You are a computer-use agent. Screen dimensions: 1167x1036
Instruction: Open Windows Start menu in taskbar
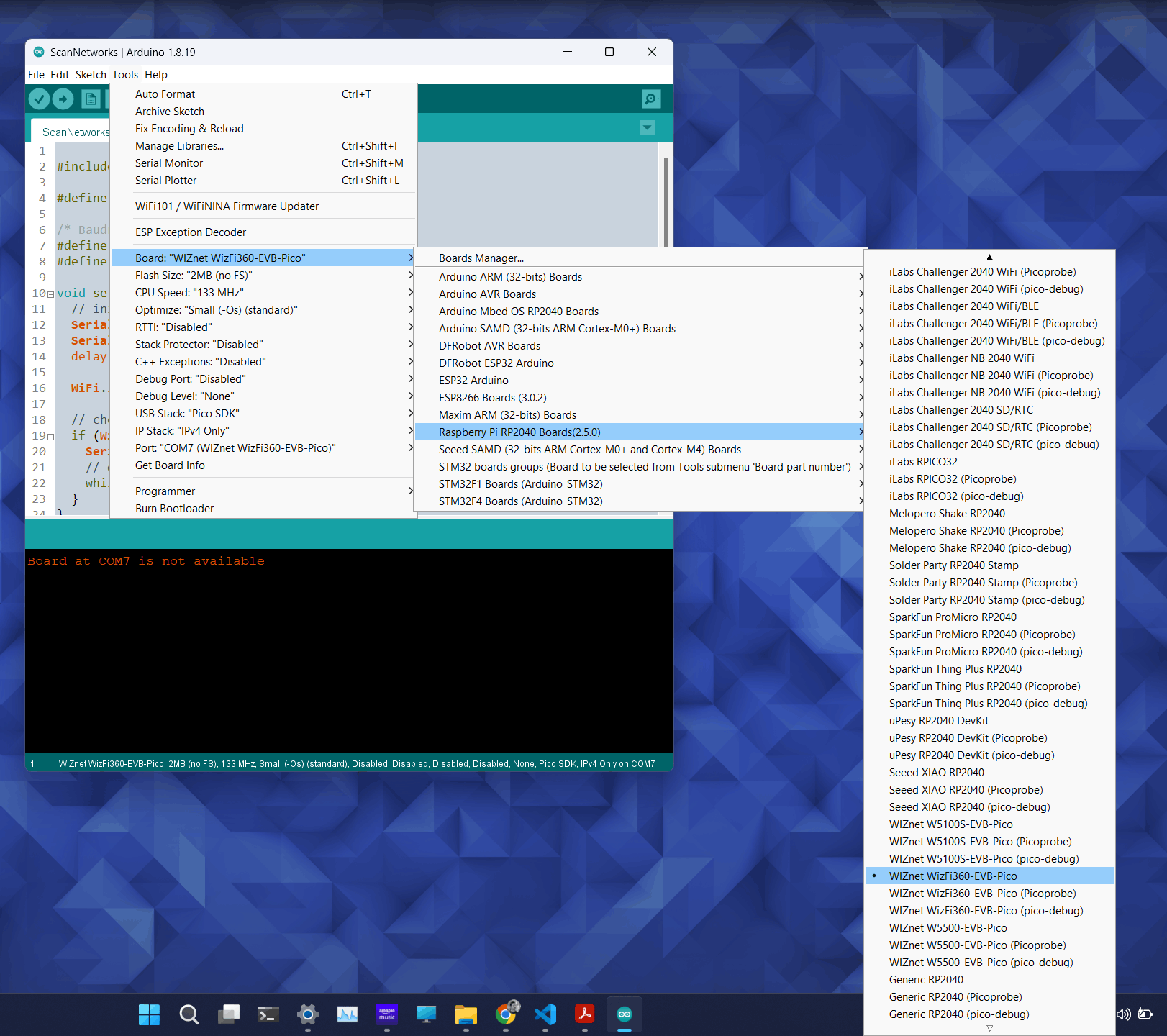click(149, 1014)
